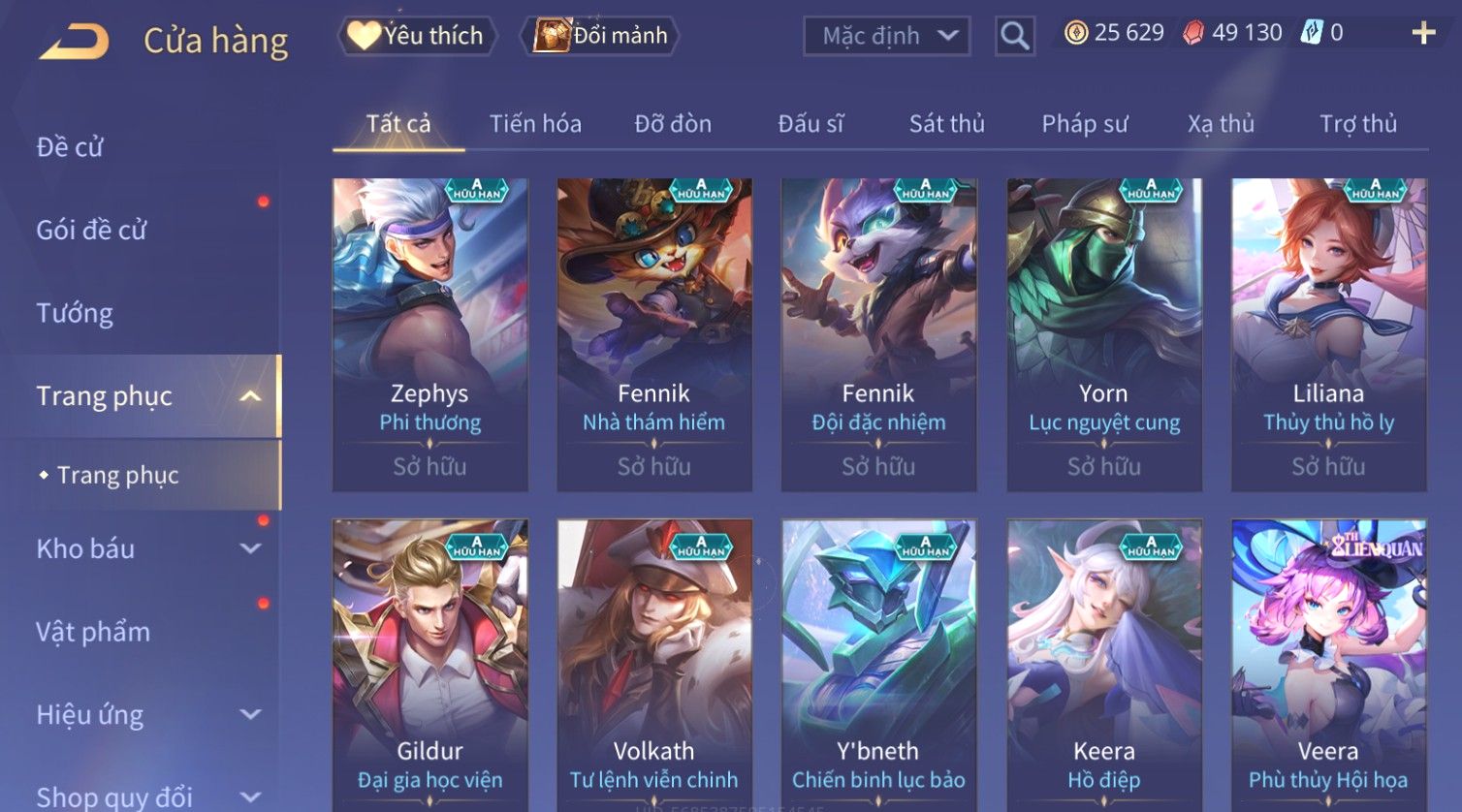Screen dimensions: 1462x812
Task: Expand the Hiệu ứng sidebar section
Action: (250, 714)
